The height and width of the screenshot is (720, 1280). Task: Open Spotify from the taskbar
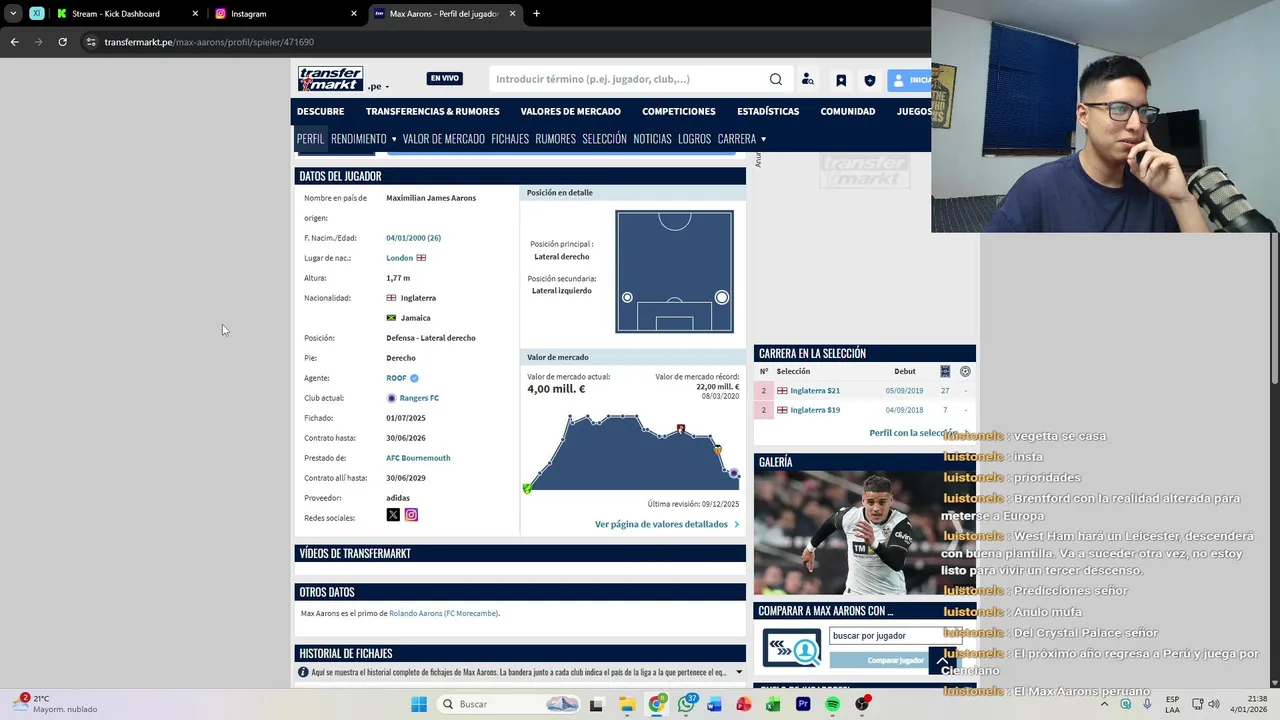(x=833, y=704)
